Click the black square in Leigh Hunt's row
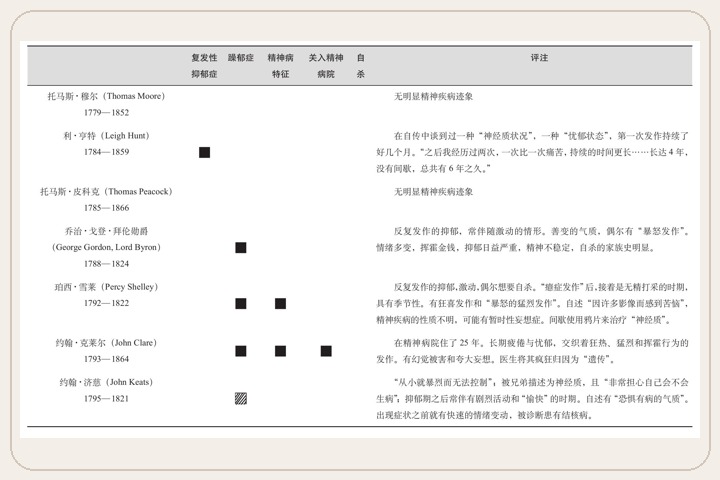 tap(204, 152)
